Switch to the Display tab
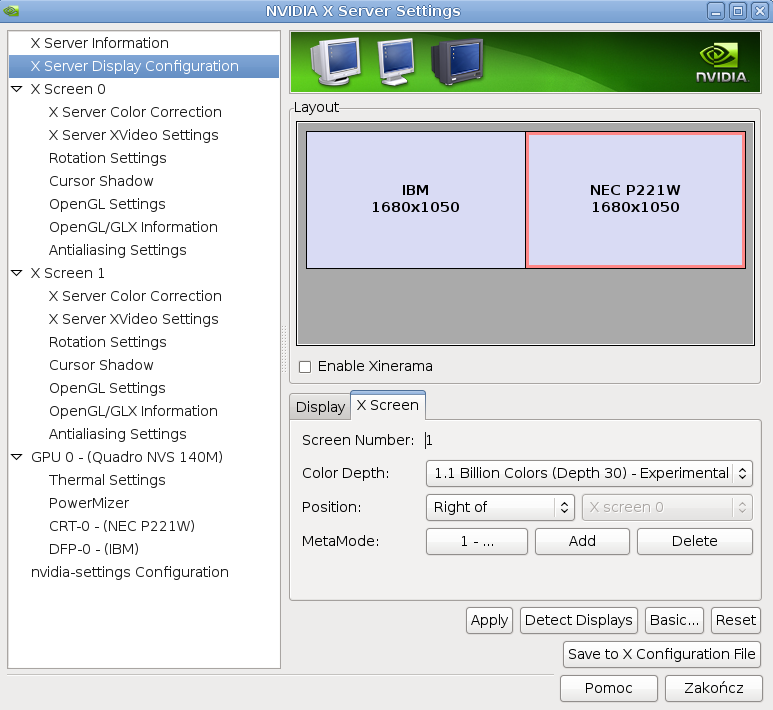The height and width of the screenshot is (710, 773). click(x=320, y=407)
